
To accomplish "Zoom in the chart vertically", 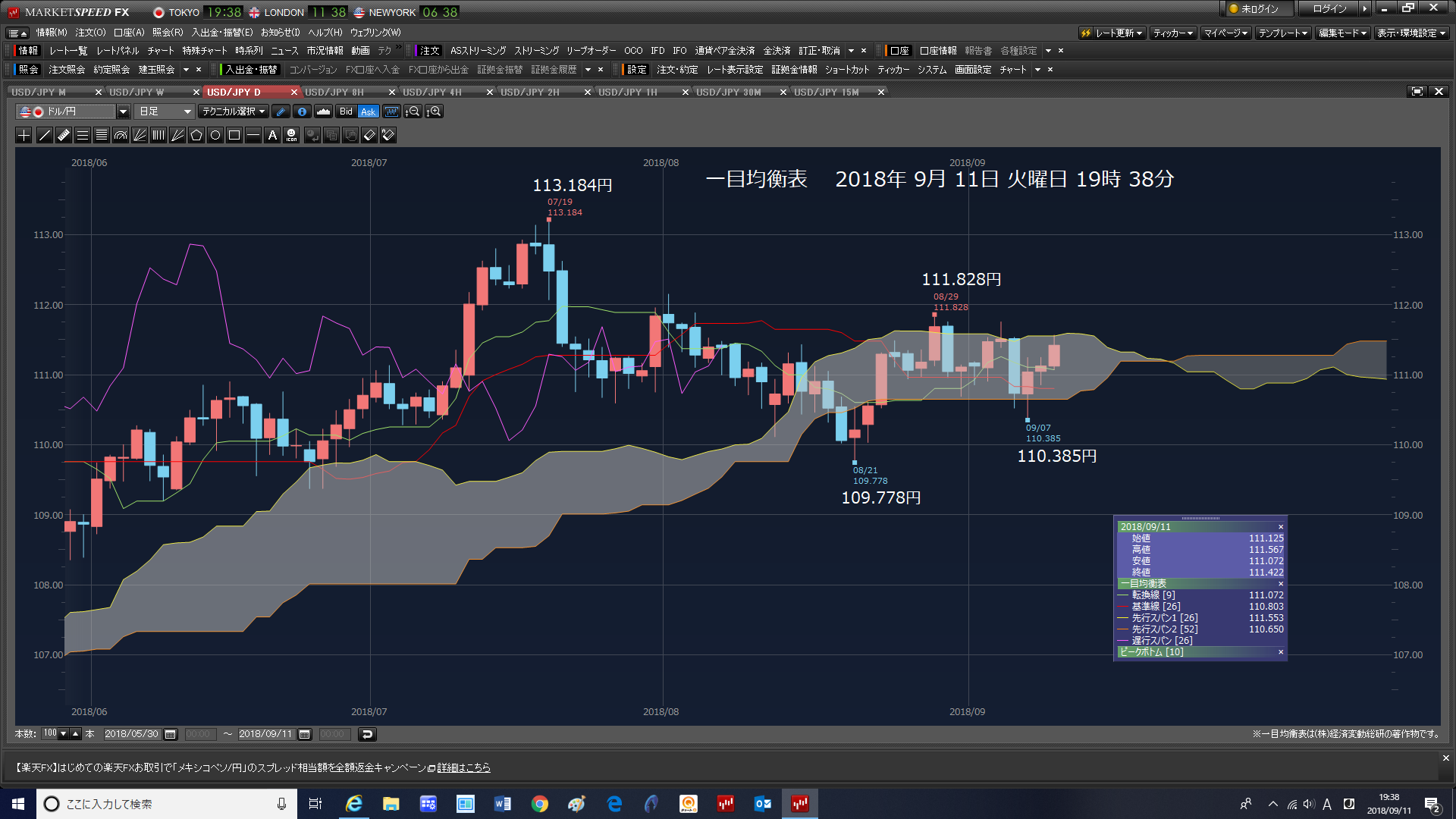I will point(435,111).
